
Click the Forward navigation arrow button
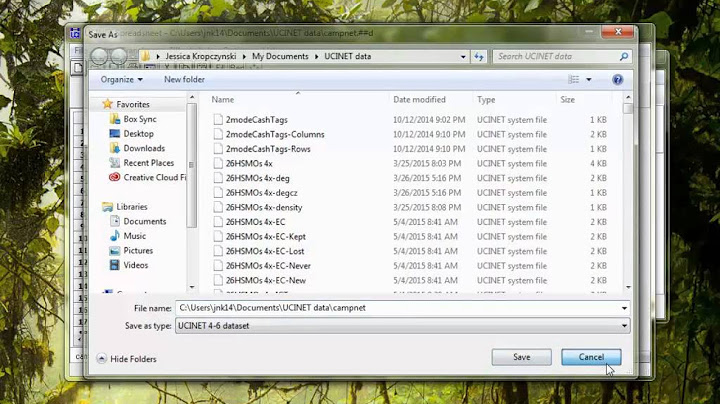[118, 56]
